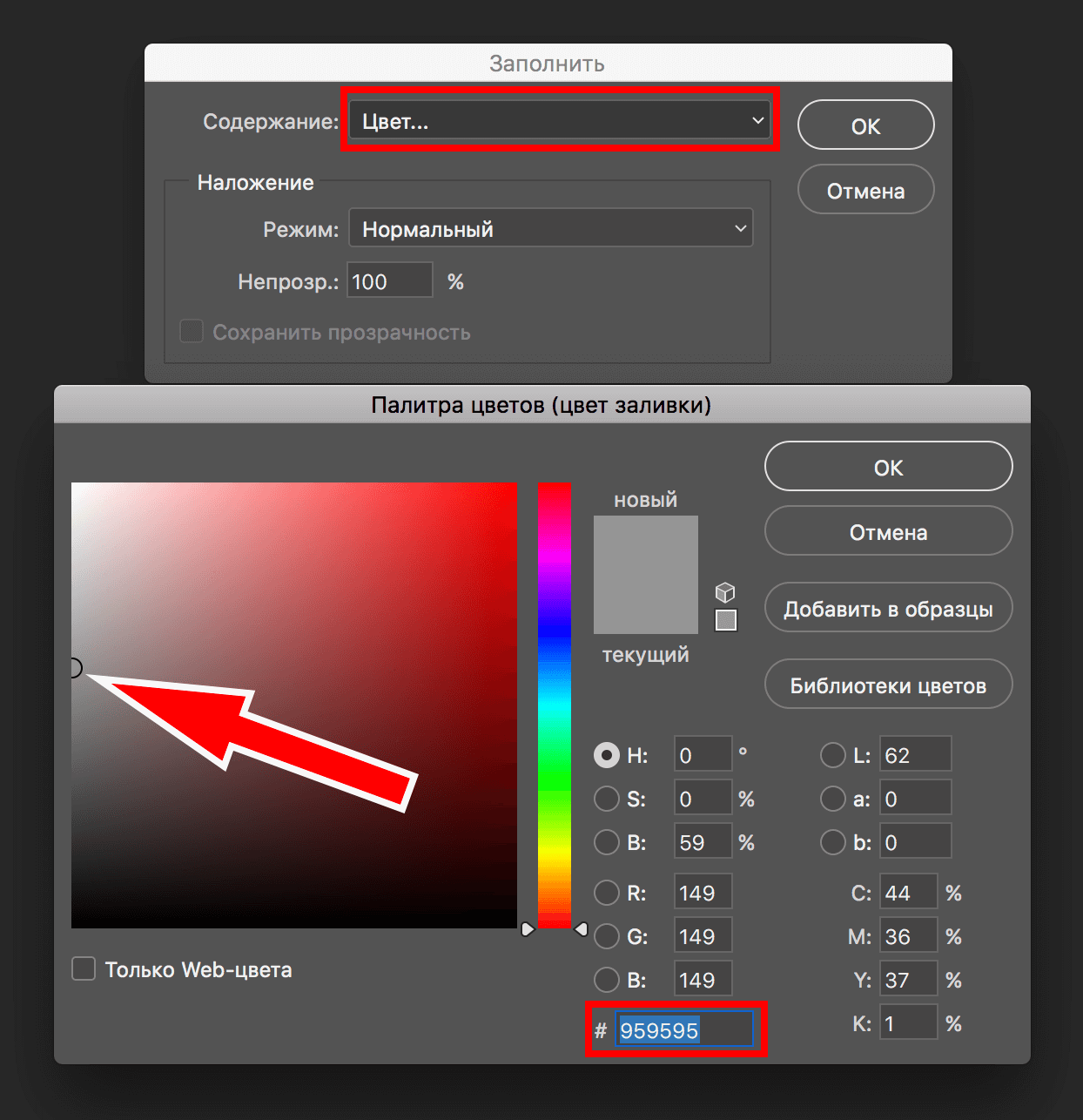The height and width of the screenshot is (1120, 1083).
Task: Click OK in the color picker dialog
Action: coord(888,468)
